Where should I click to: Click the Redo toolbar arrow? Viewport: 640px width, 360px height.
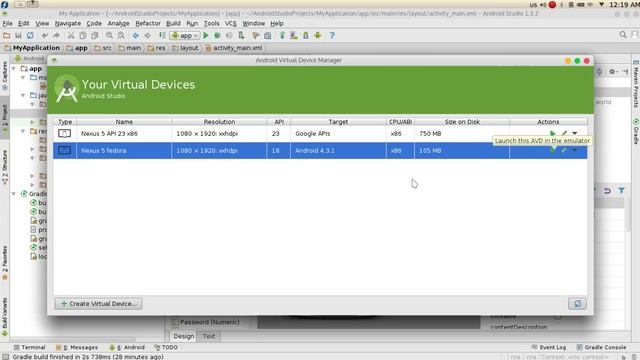pyautogui.click(x=56, y=36)
